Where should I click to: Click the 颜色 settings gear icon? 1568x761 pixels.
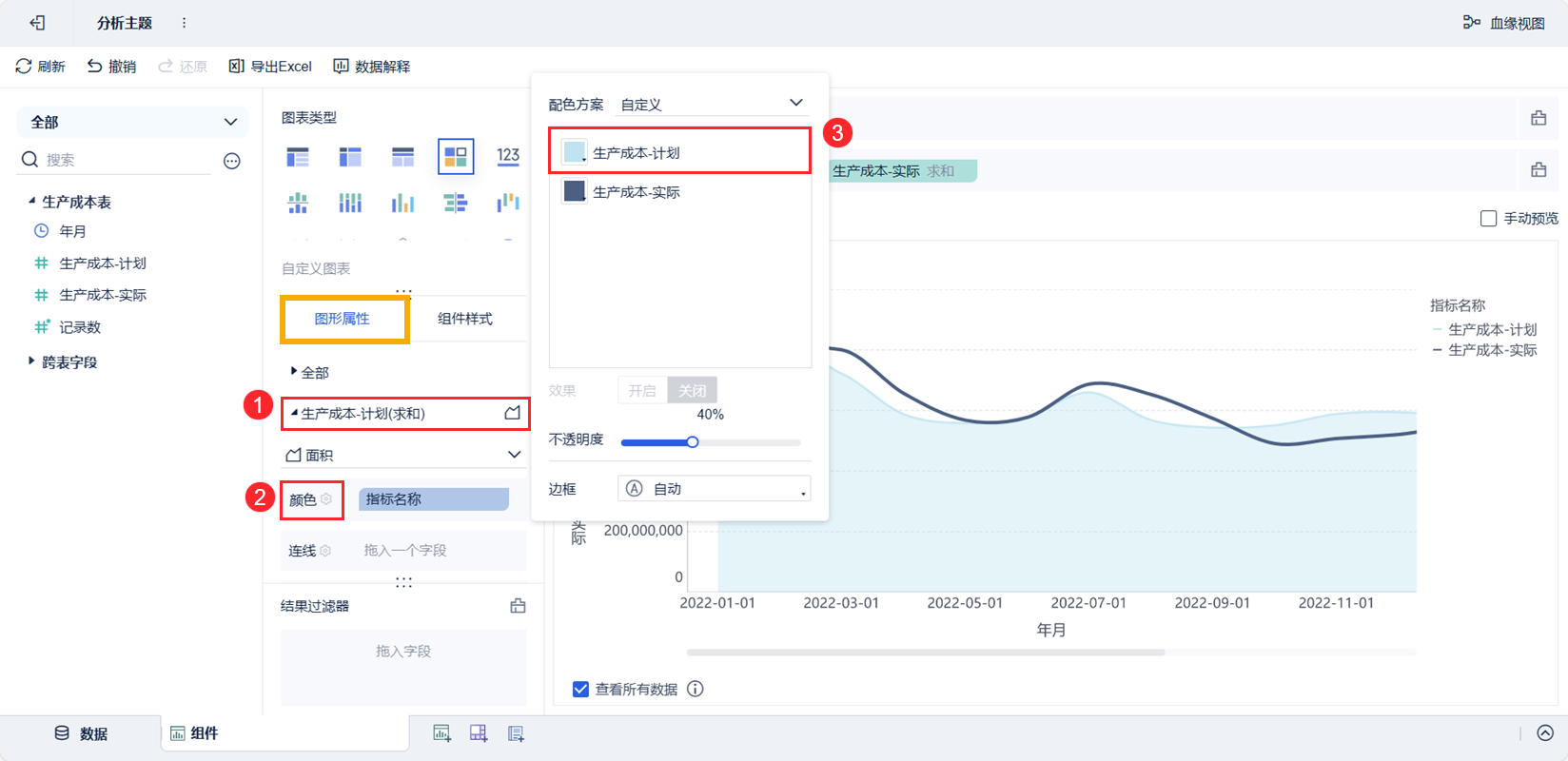pos(326,499)
